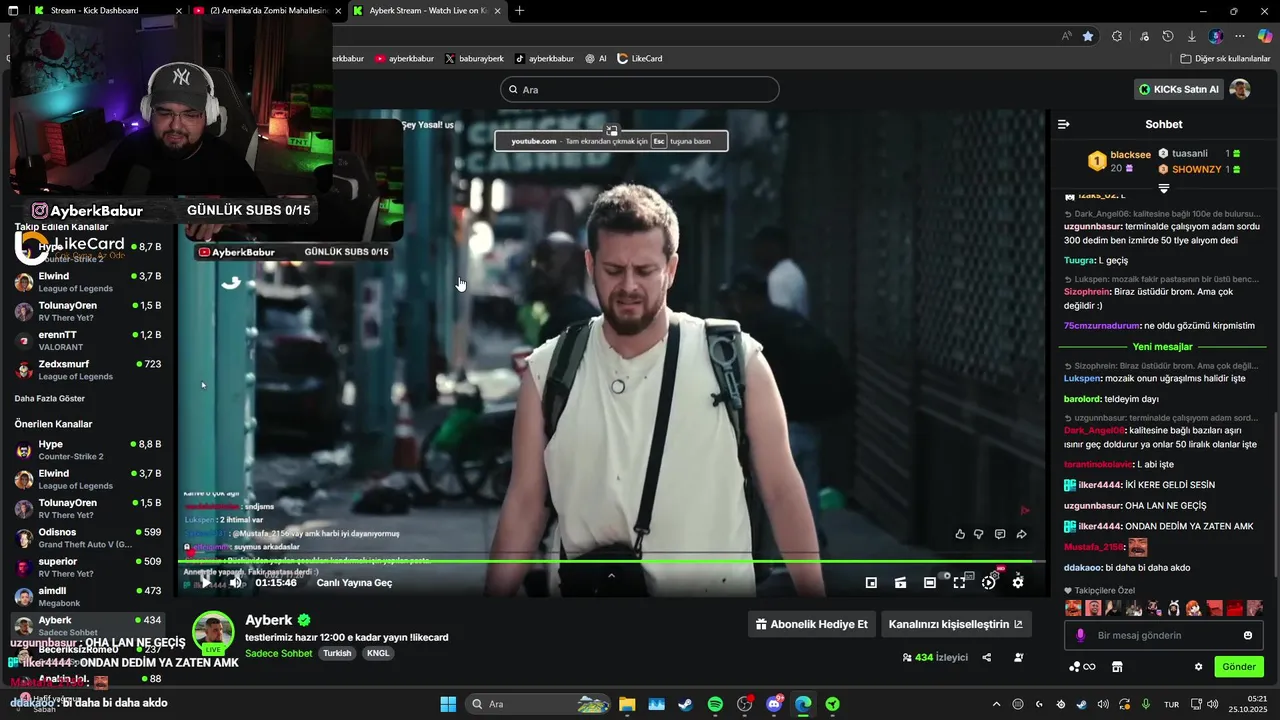
Task: Enable picture-in-picture on the player
Action: click(871, 582)
